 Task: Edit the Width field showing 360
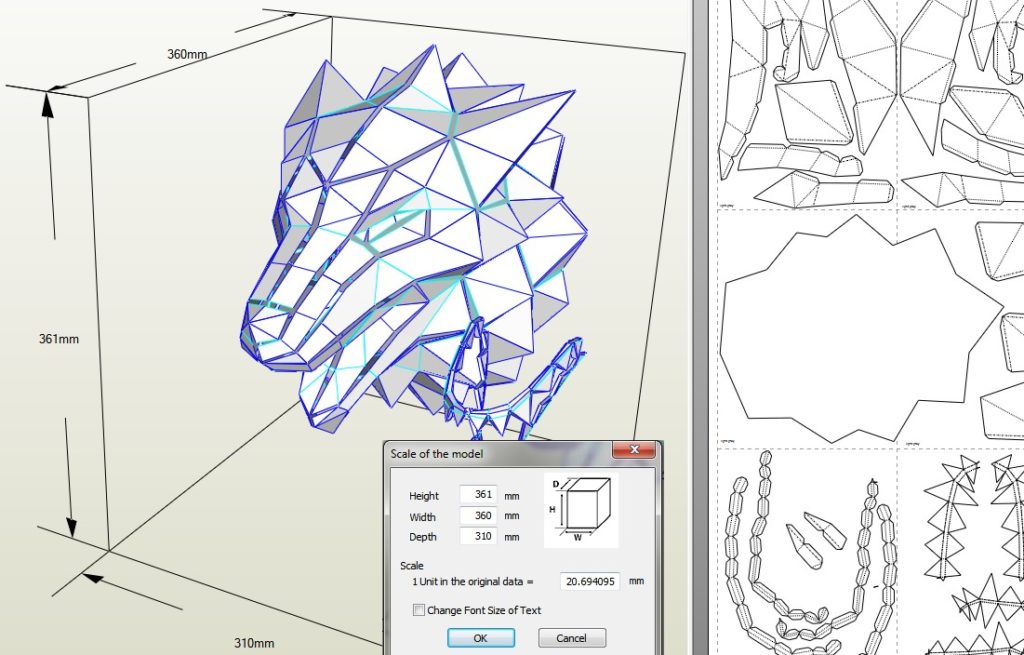coord(478,516)
